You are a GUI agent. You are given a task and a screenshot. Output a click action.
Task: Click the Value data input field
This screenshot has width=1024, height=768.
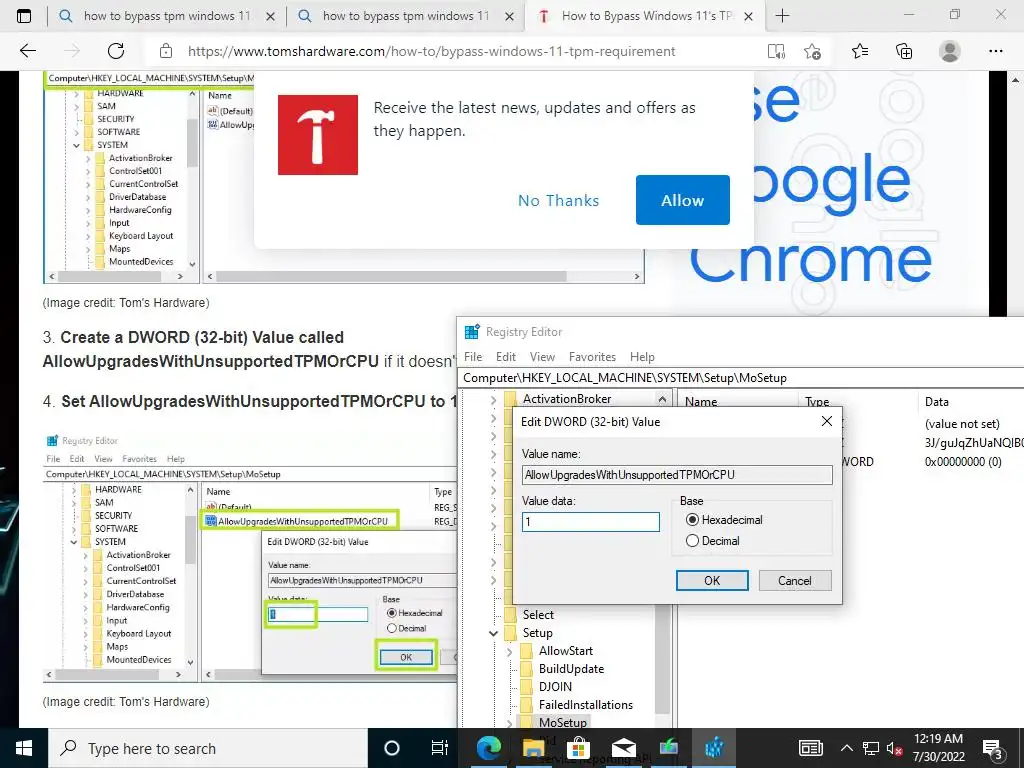click(x=590, y=522)
